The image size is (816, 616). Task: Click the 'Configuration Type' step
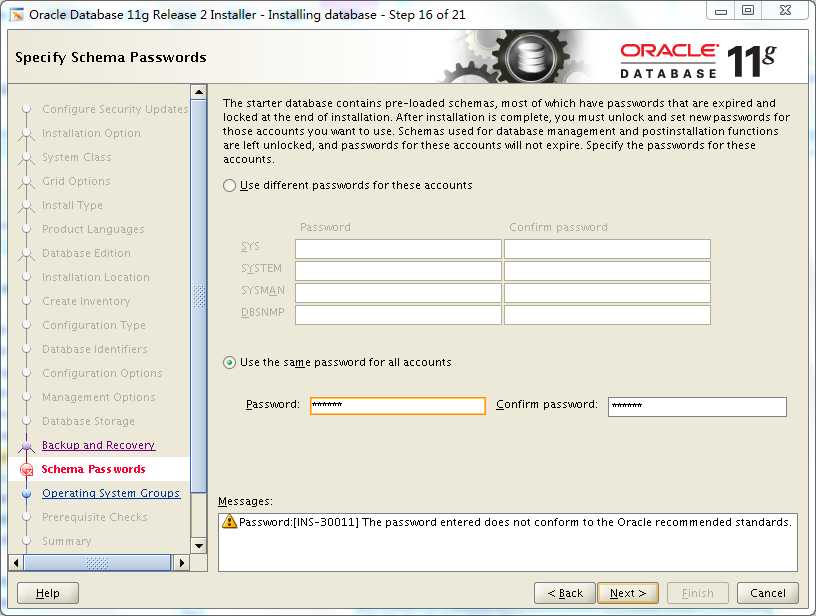tap(94, 325)
